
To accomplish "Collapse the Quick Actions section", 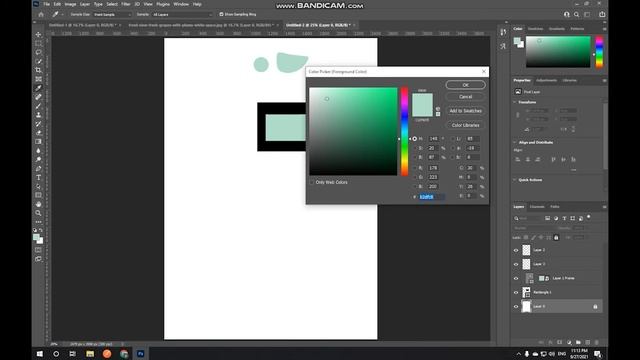I will point(515,180).
